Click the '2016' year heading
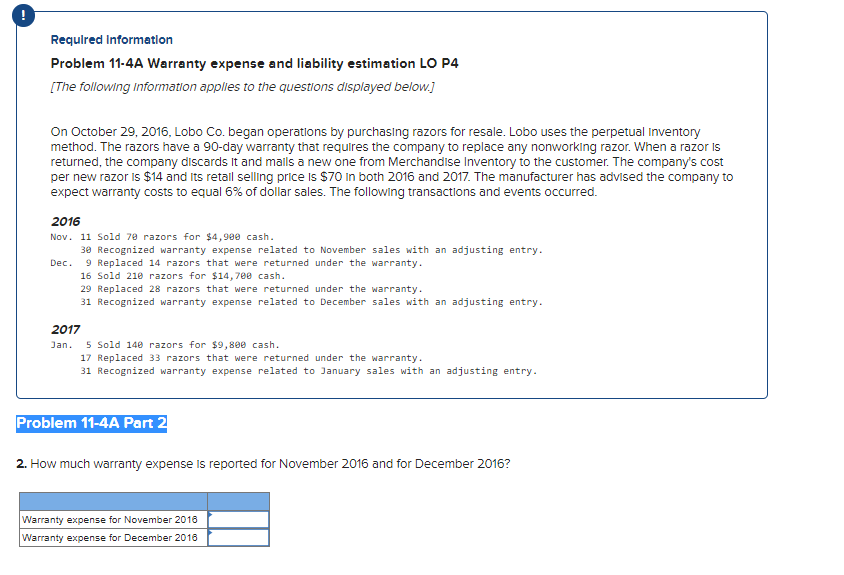Image resolution: width=844 pixels, height=575 pixels. coord(65,221)
